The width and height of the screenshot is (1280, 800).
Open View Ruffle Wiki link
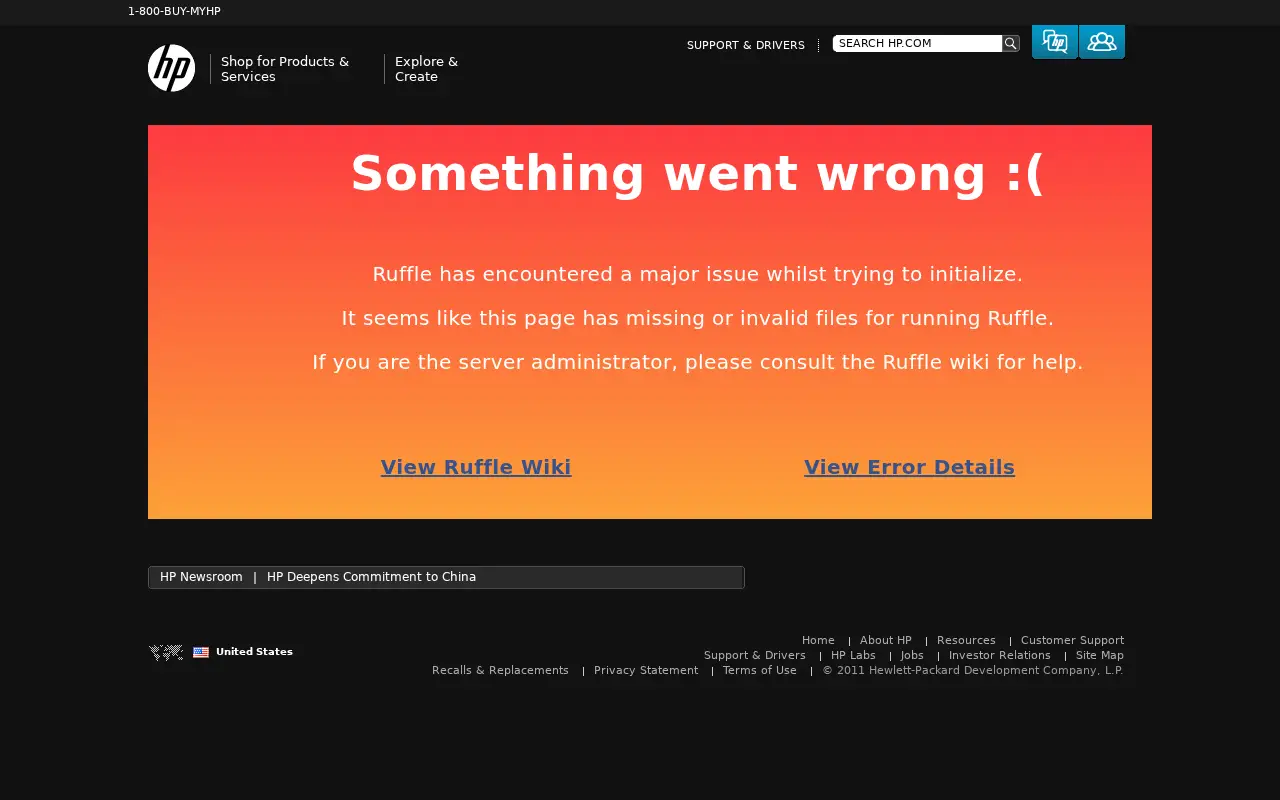coord(476,467)
